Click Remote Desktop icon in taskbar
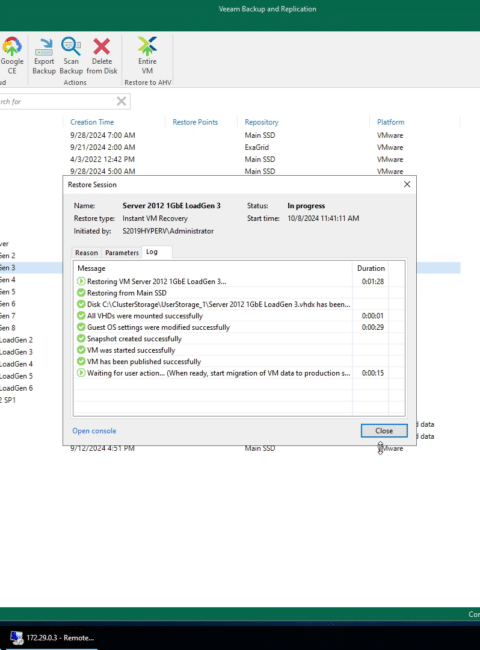The image size is (480, 650). [x=17, y=638]
